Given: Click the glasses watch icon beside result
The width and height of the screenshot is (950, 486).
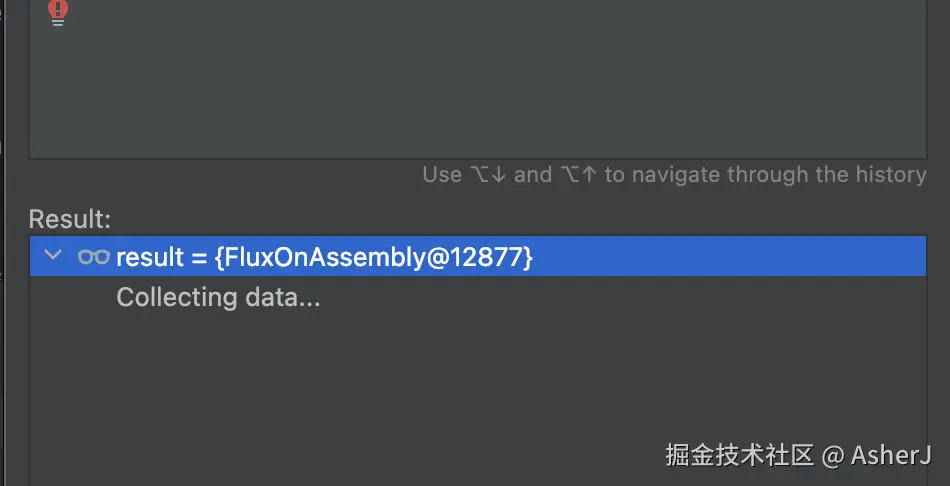Looking at the screenshot, I should 93,257.
